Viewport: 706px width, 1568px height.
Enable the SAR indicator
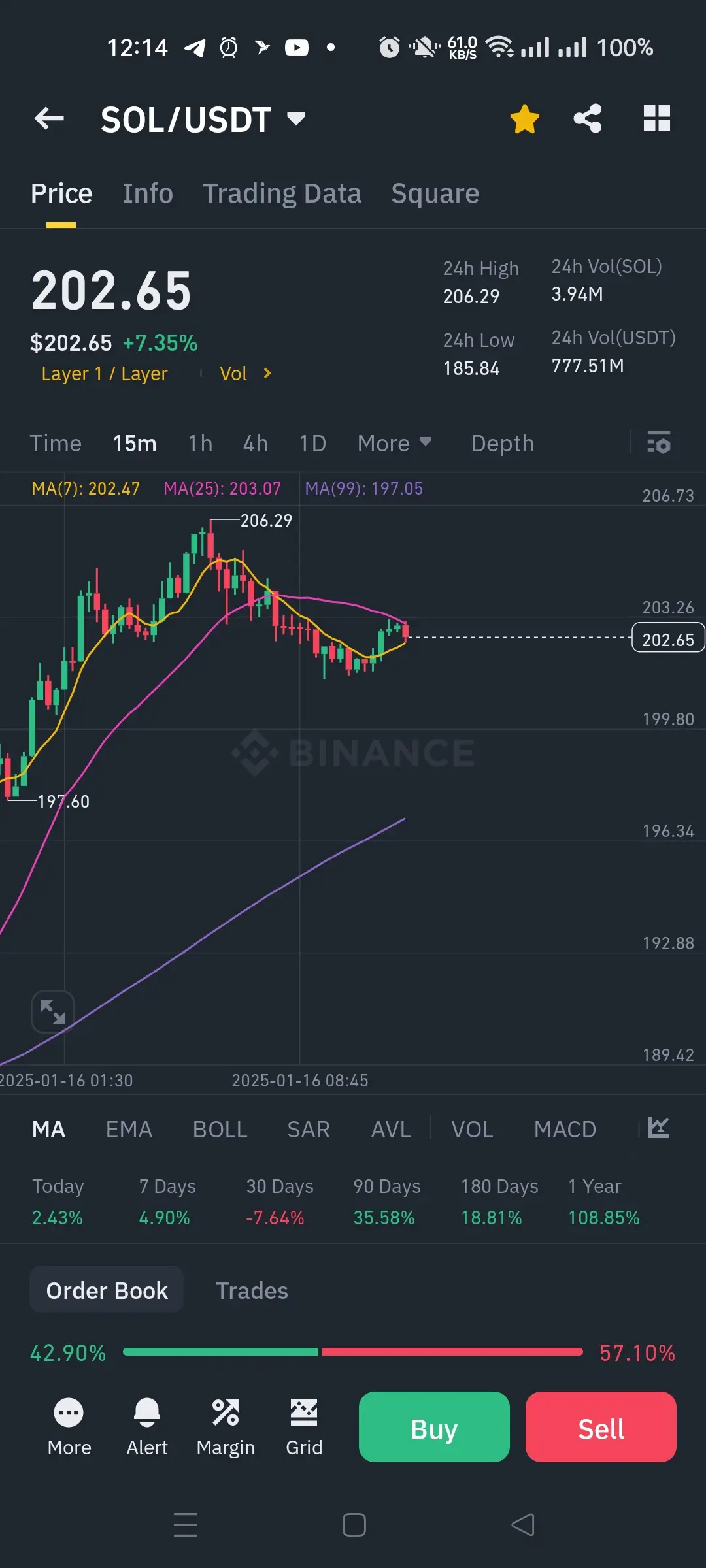pyautogui.click(x=309, y=1130)
